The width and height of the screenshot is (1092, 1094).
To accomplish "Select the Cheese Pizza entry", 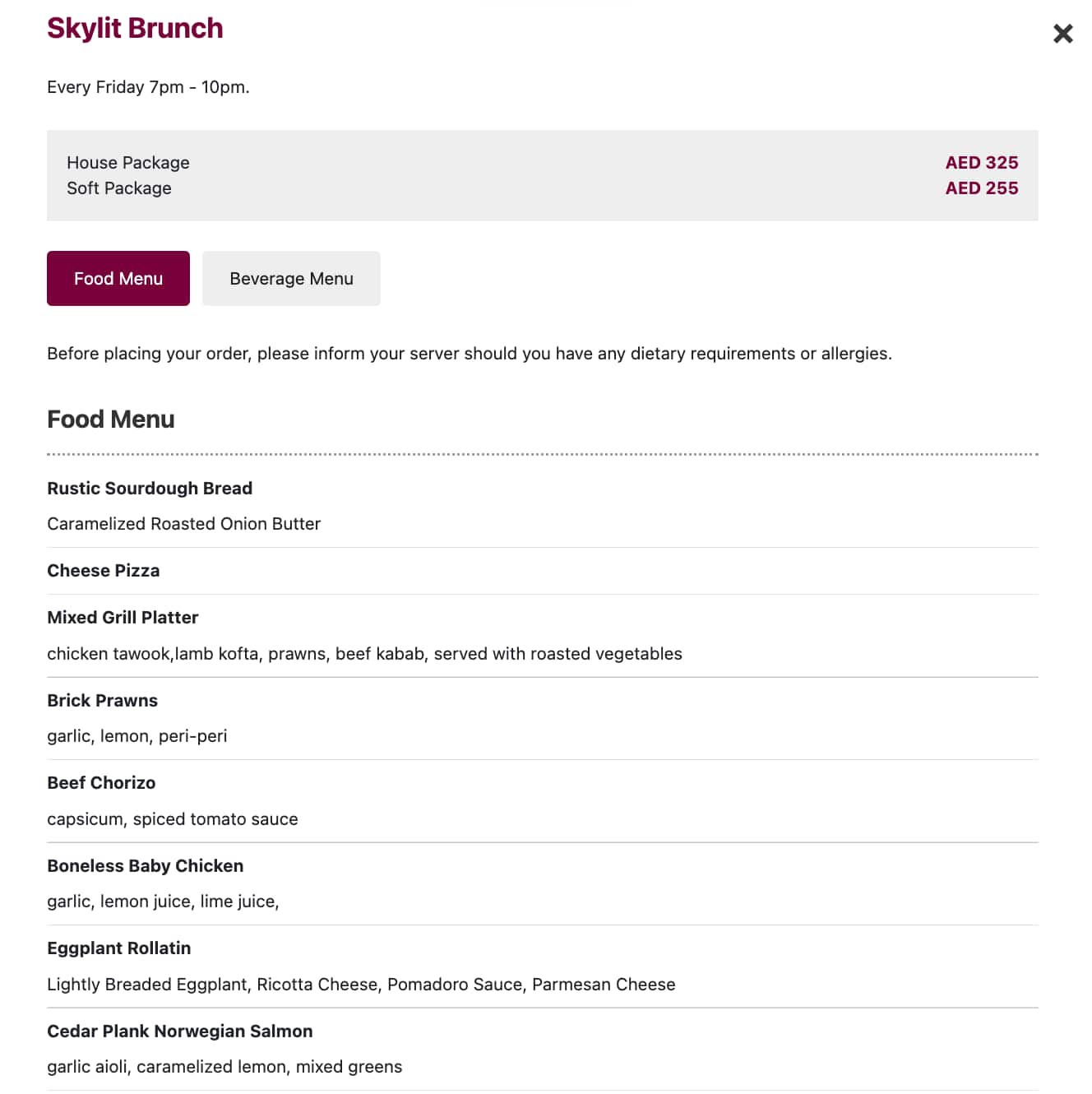I will (104, 570).
